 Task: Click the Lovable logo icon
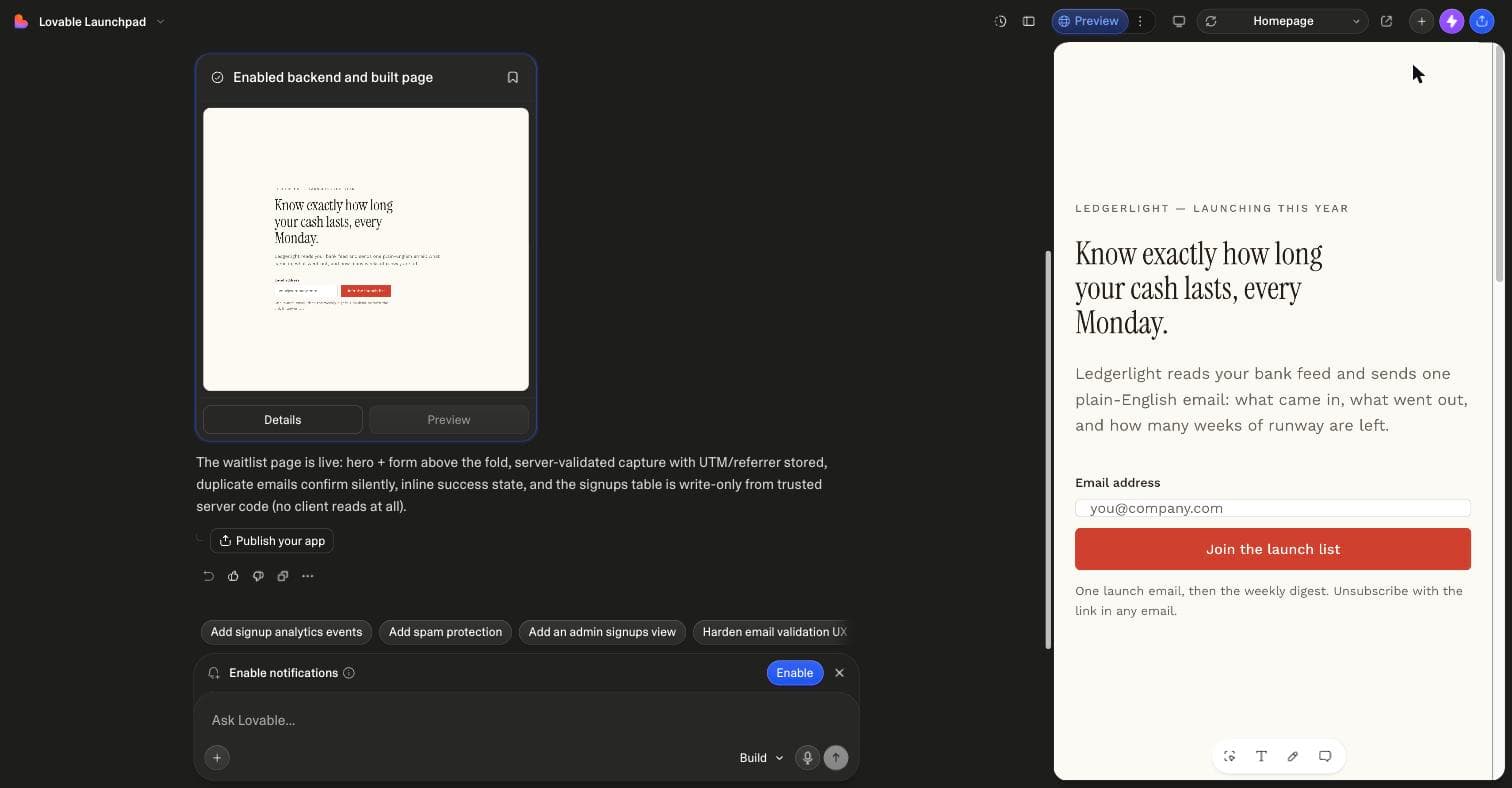[x=21, y=21]
